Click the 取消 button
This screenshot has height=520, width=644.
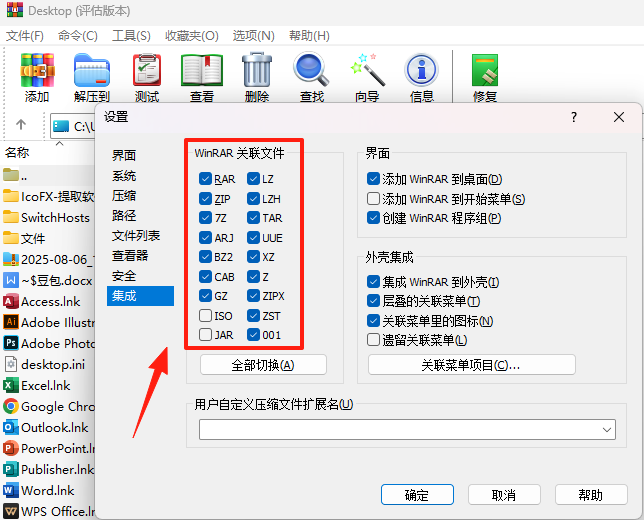click(x=504, y=495)
